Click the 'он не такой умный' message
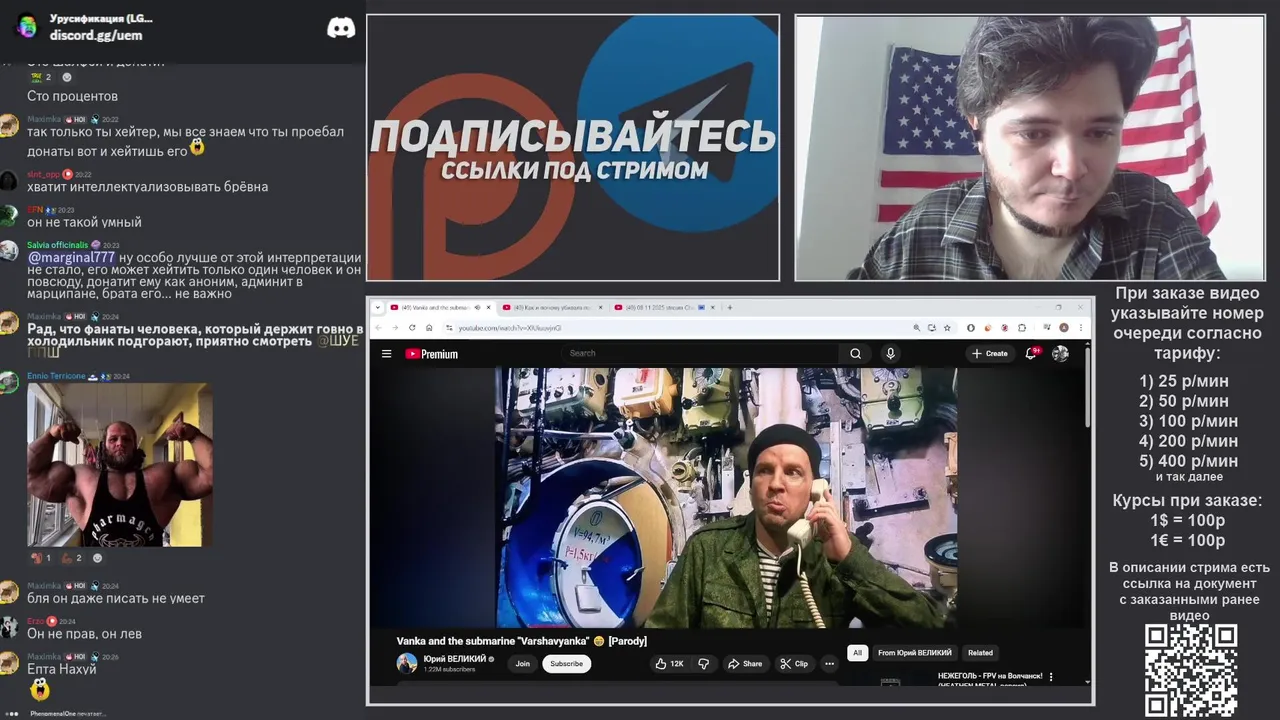The width and height of the screenshot is (1280, 720). coord(84,222)
